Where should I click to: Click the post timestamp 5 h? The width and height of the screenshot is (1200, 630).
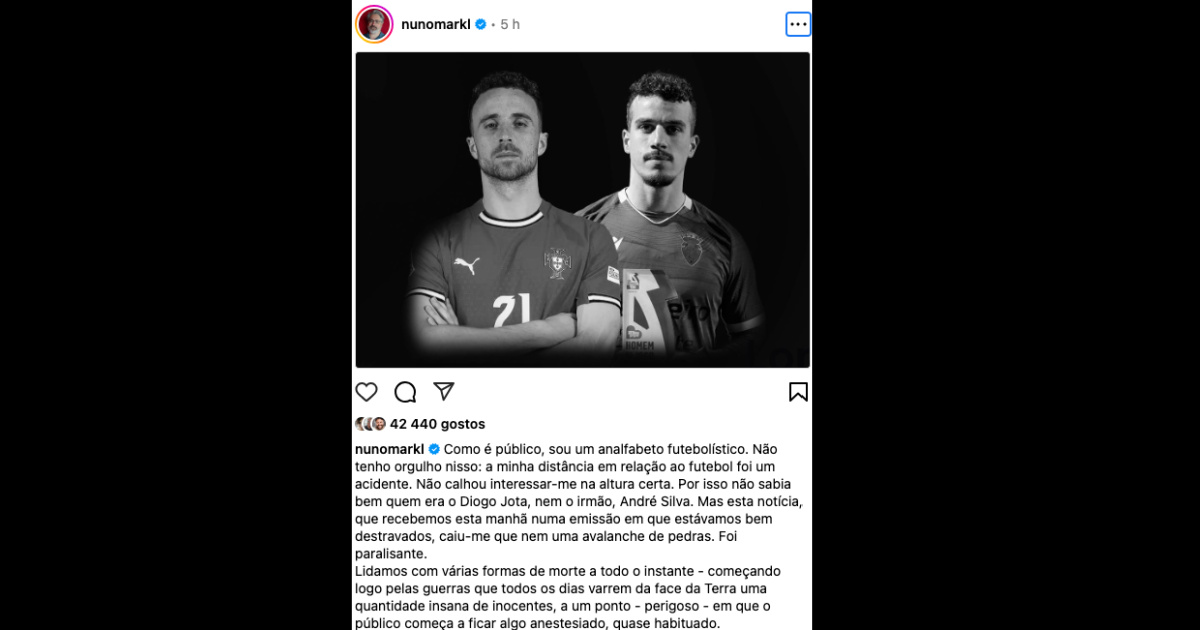coord(510,24)
